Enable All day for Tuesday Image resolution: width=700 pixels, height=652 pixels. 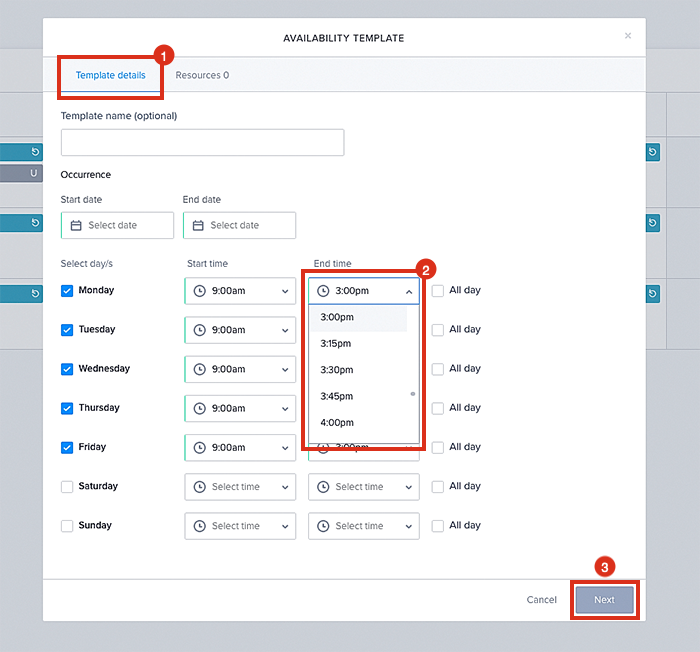pos(438,330)
